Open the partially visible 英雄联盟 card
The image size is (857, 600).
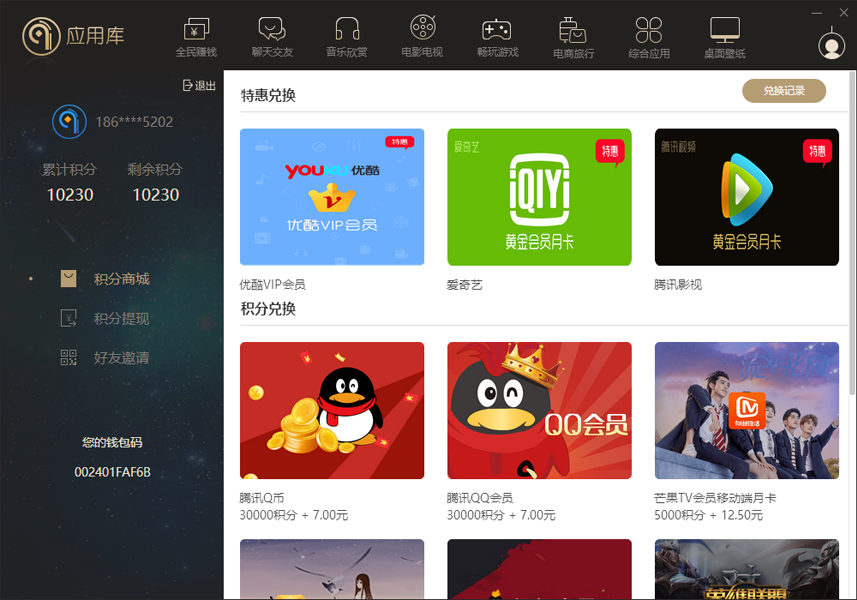(747, 569)
